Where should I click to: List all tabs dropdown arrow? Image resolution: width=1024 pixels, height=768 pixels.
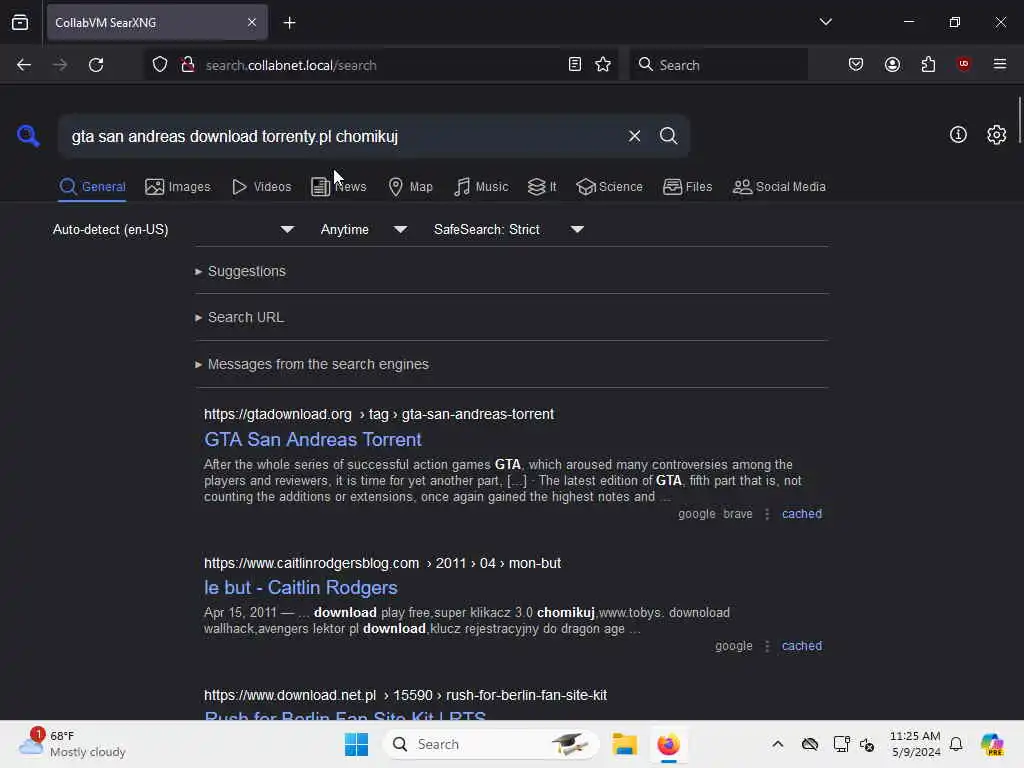point(825,22)
